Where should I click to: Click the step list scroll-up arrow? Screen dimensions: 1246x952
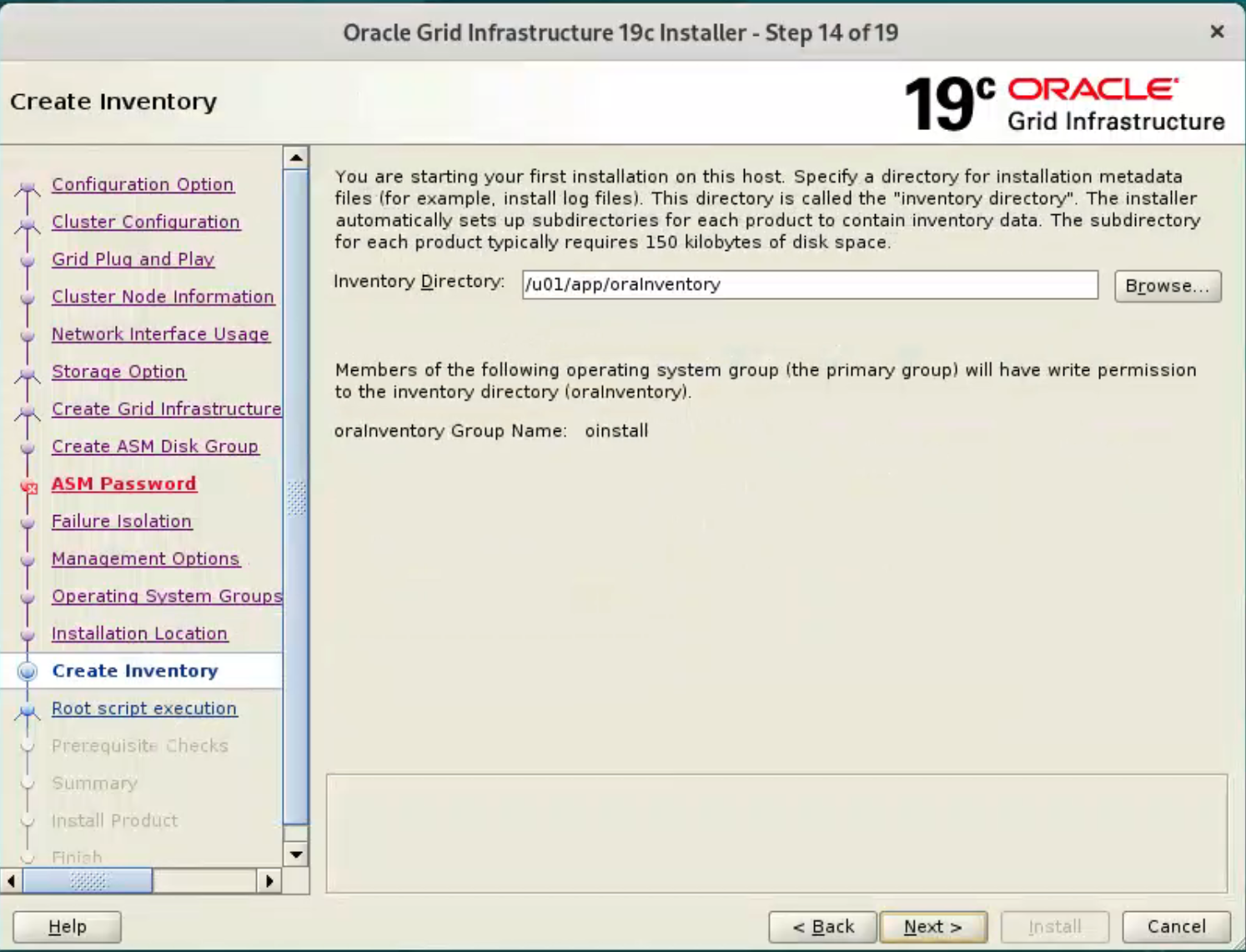click(x=296, y=158)
